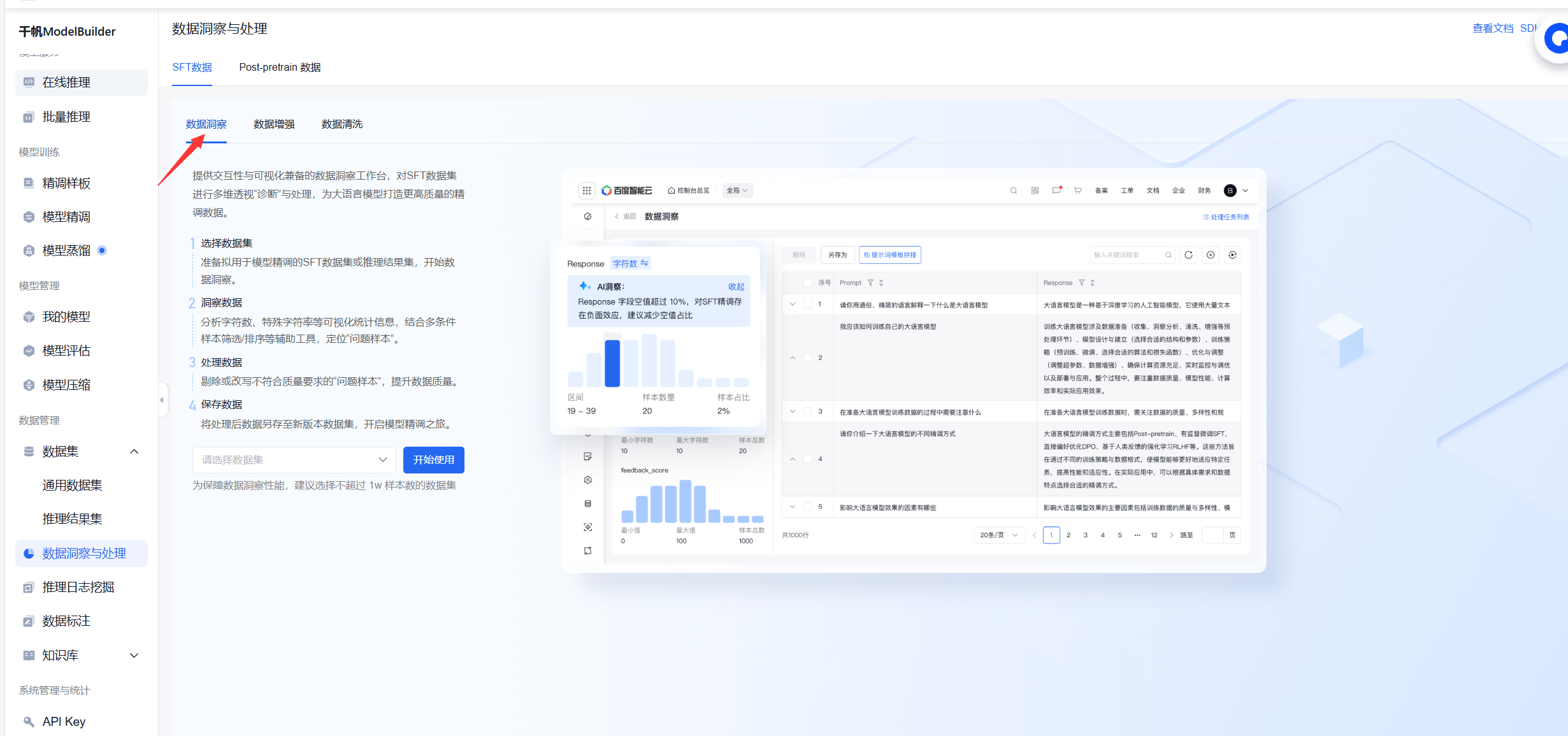The width and height of the screenshot is (1568, 736).
Task: Expand the 知识库 menu group
Action: click(x=134, y=656)
